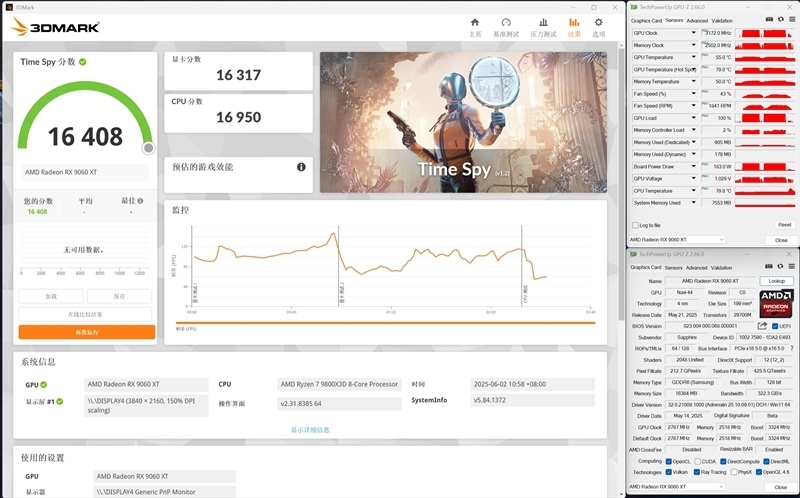Viewport: 800px width, 498px height.
Task: Toggle the DirectML checkbox
Action: tap(766, 461)
